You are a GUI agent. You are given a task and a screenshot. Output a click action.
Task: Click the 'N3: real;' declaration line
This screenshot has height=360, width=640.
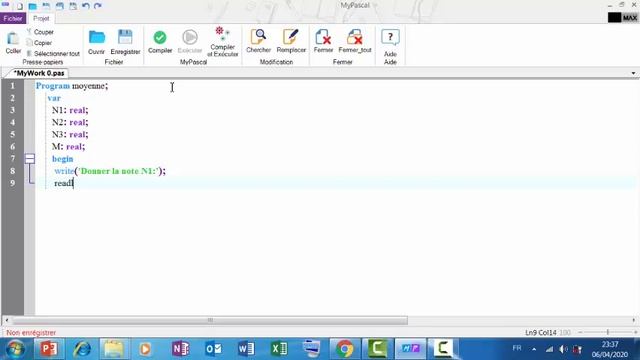pyautogui.click(x=70, y=134)
